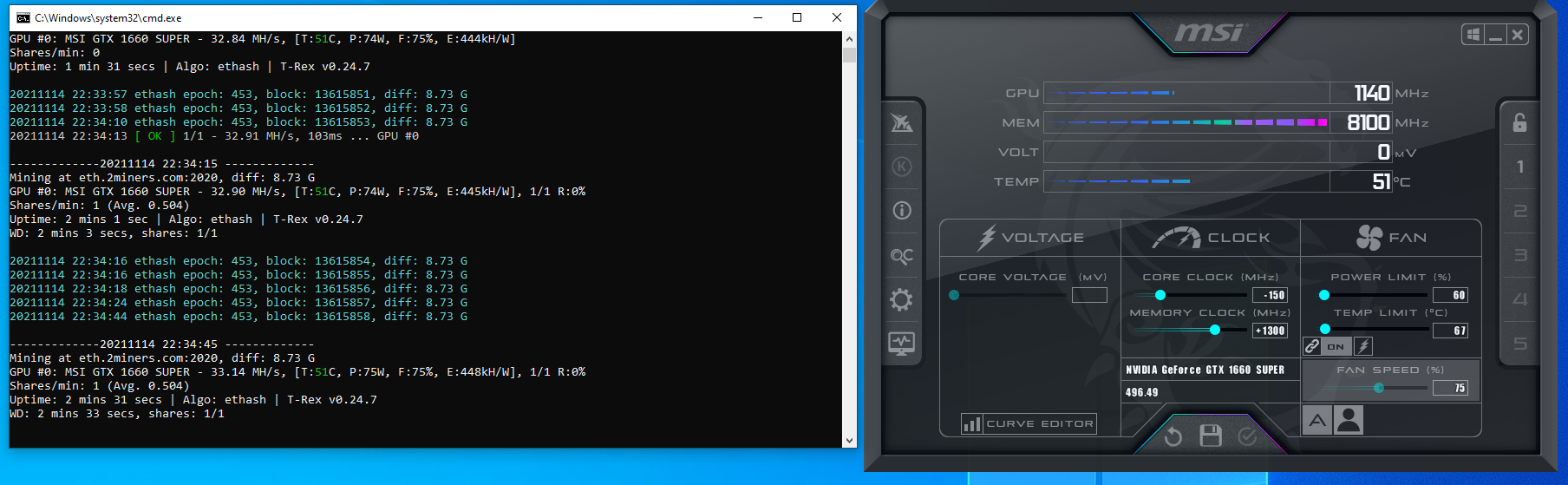Screen dimensions: 1568x485
Task: Click the Core Clock -150 value field
Action: (x=1270, y=295)
